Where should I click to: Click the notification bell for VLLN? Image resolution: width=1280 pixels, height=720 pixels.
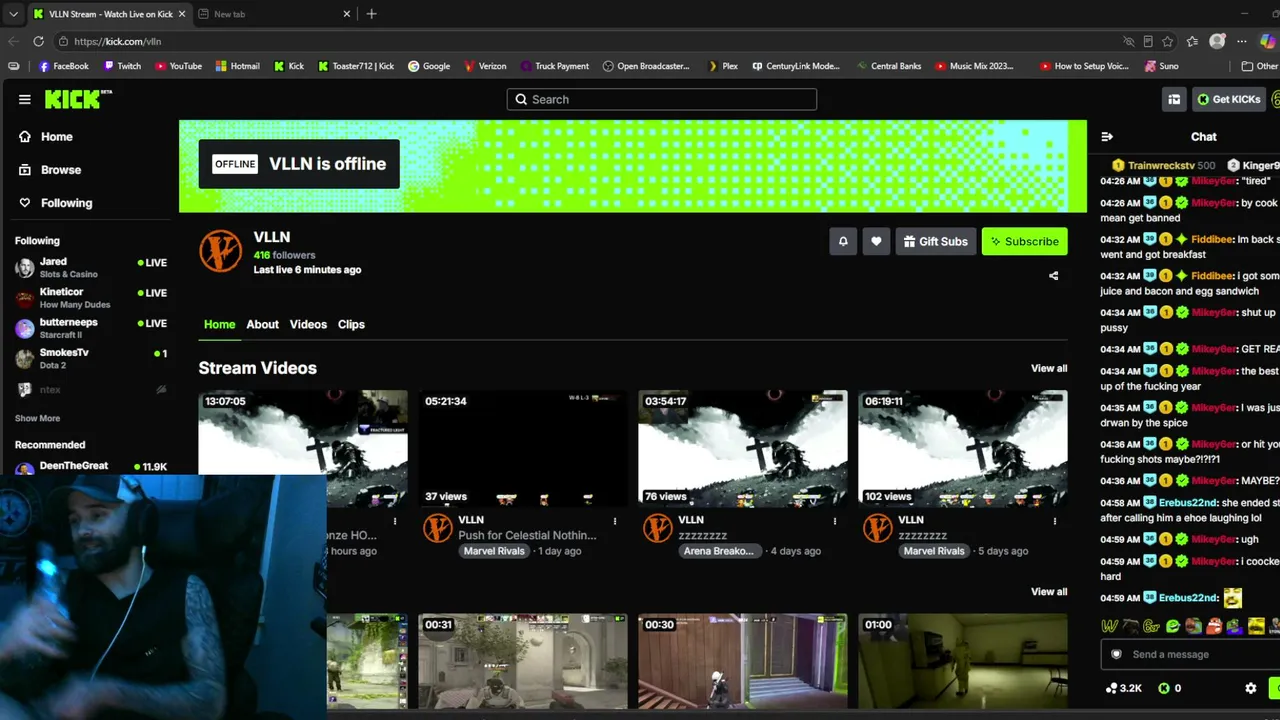click(843, 241)
